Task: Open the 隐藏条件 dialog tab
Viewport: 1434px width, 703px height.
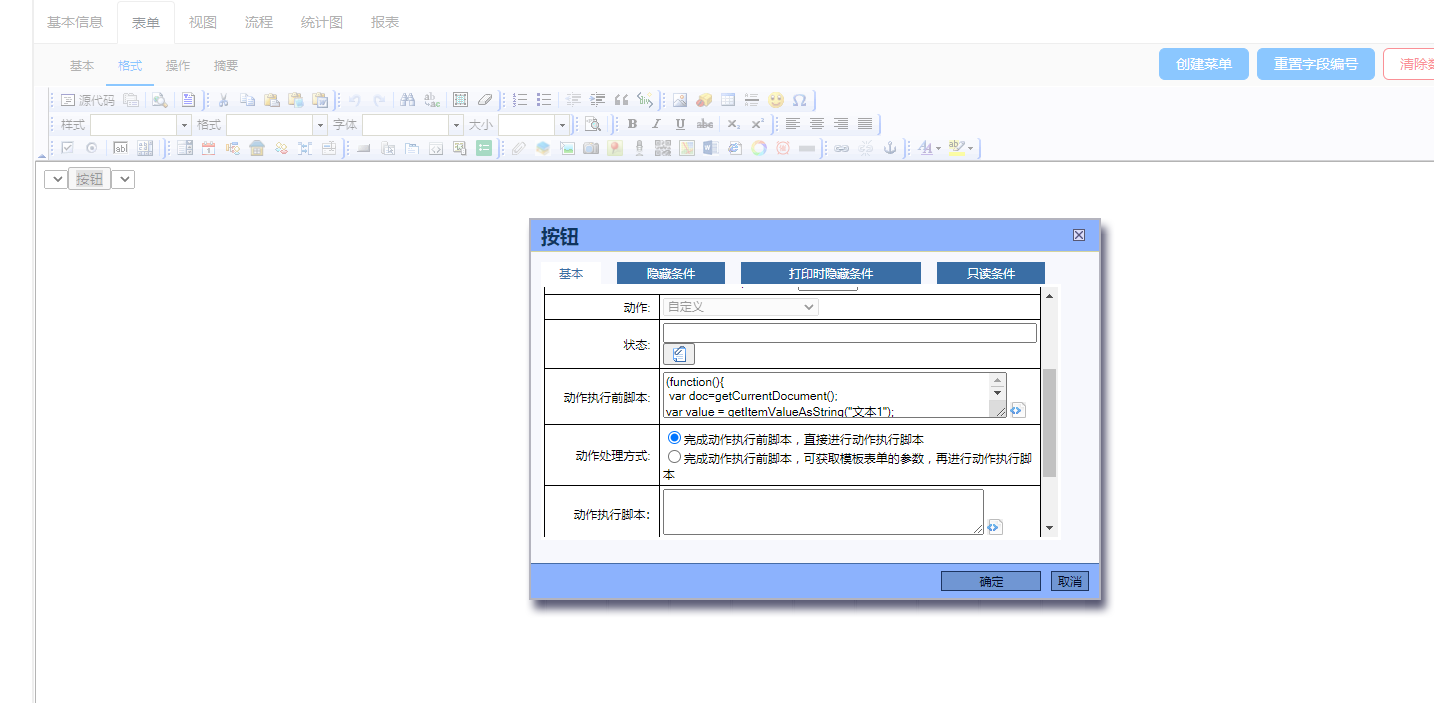Action: (671, 273)
